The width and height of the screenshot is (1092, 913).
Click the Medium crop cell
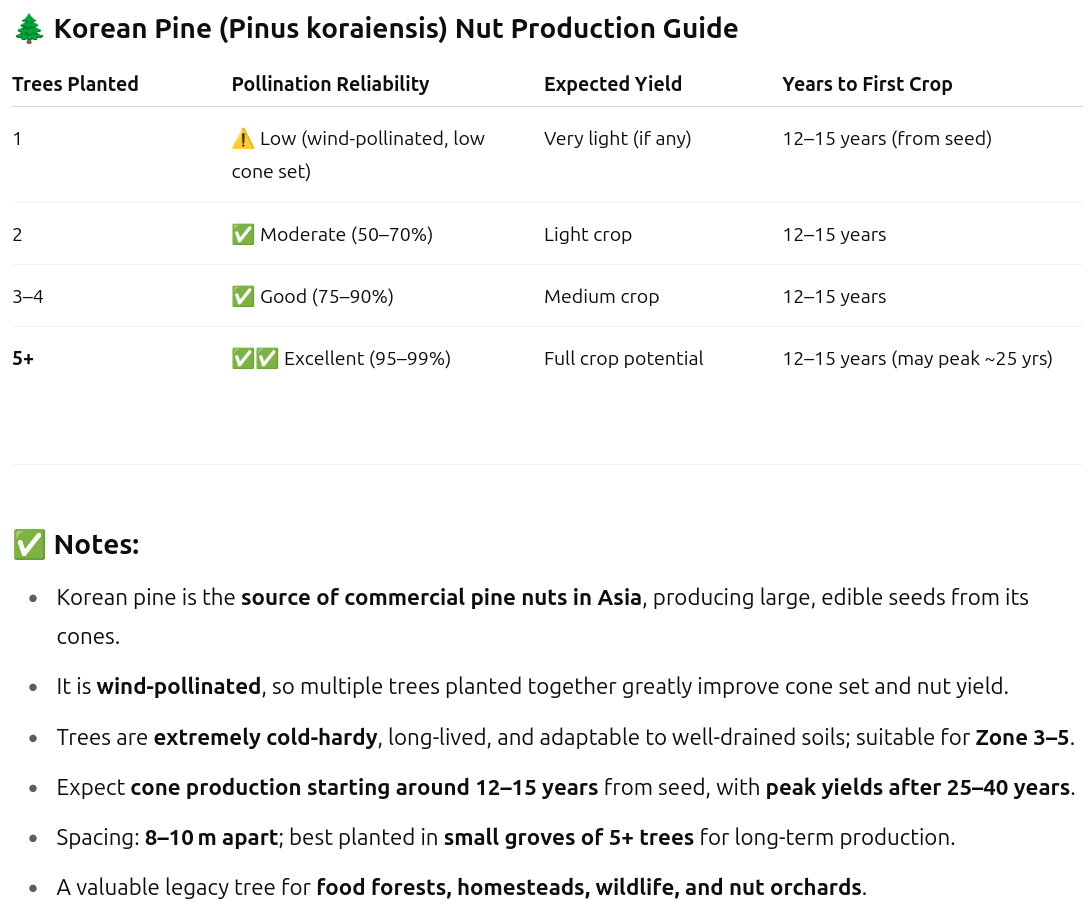click(x=602, y=297)
